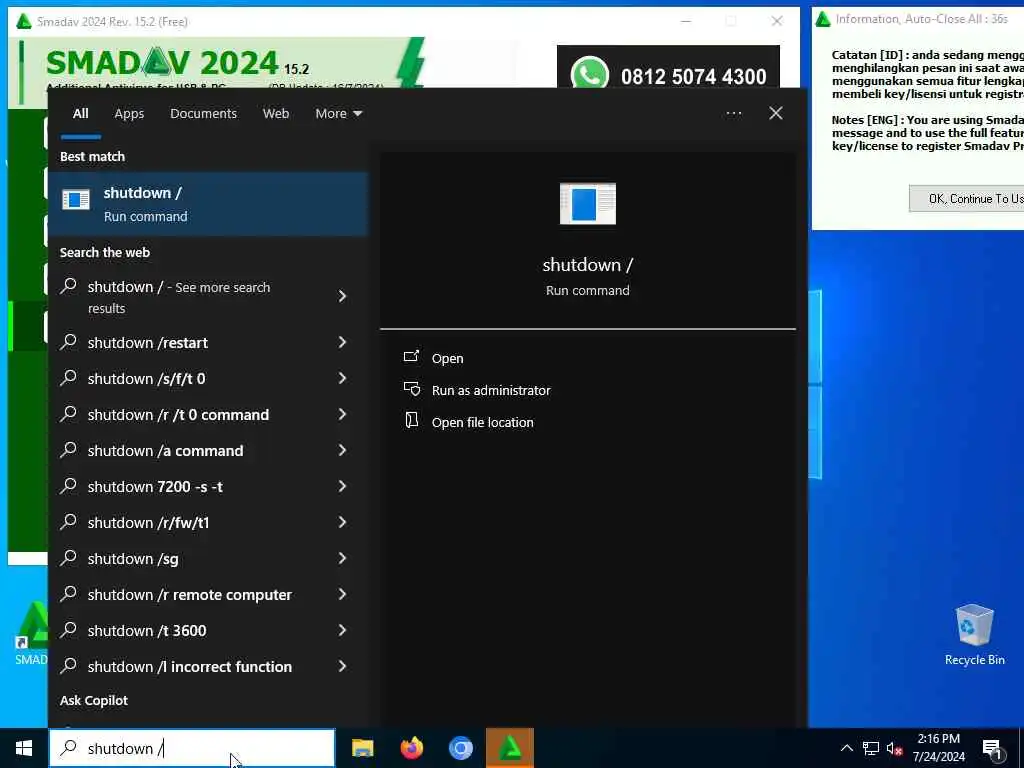Image resolution: width=1024 pixels, height=768 pixels.
Task: Open the taskbar clock showing 2:16 PM
Action: (938, 748)
